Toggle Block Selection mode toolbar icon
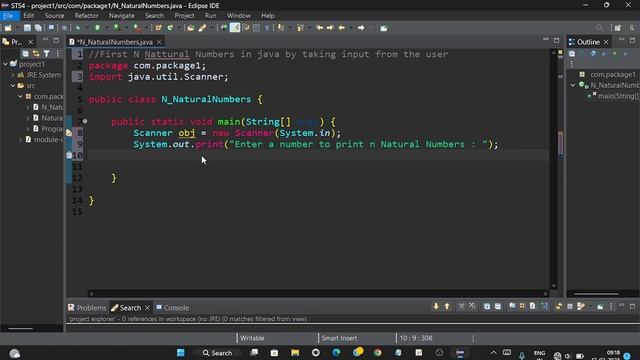Image resolution: width=640 pixels, height=360 pixels. (256, 28)
